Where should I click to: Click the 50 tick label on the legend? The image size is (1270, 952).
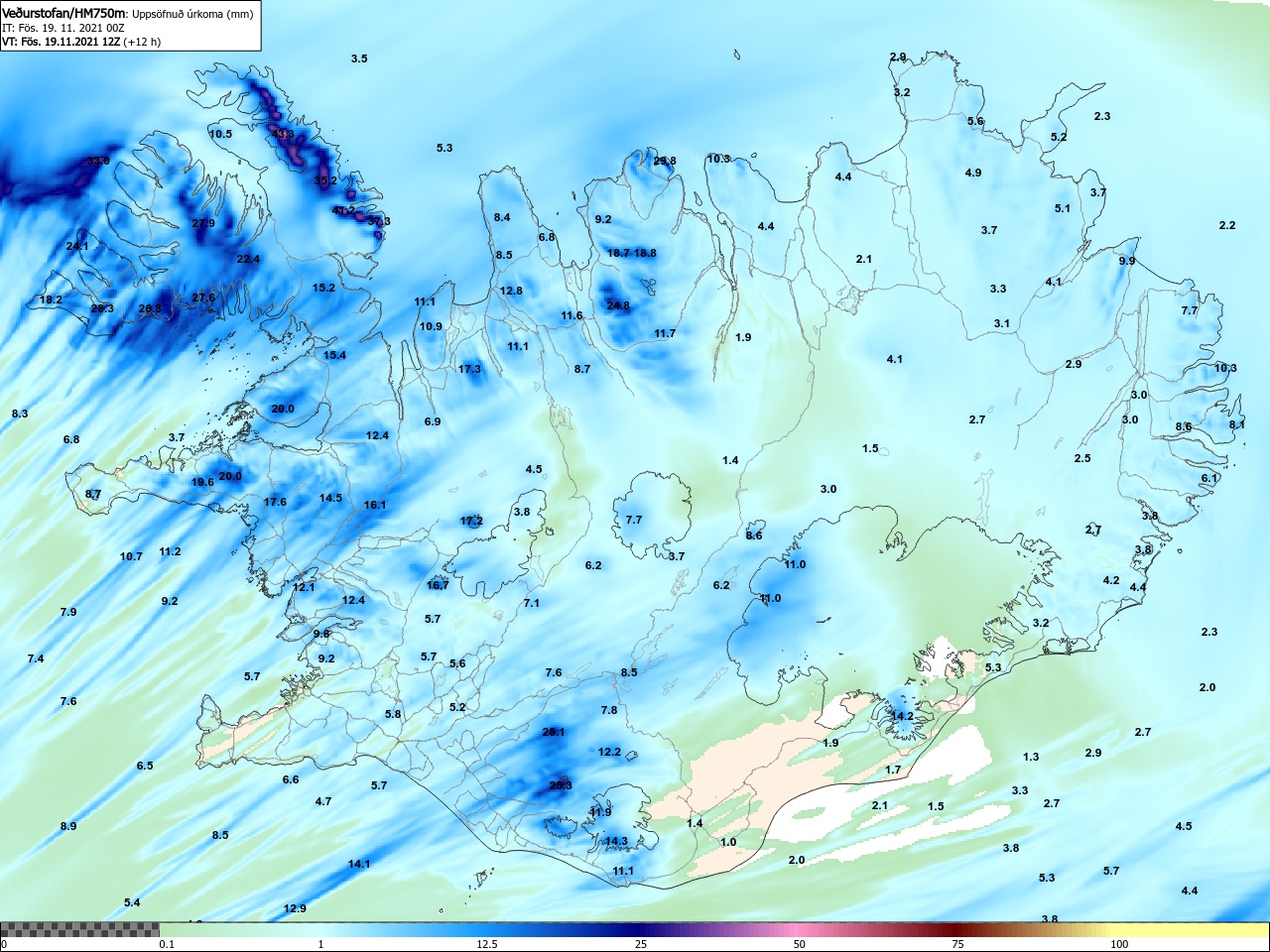[x=799, y=944]
